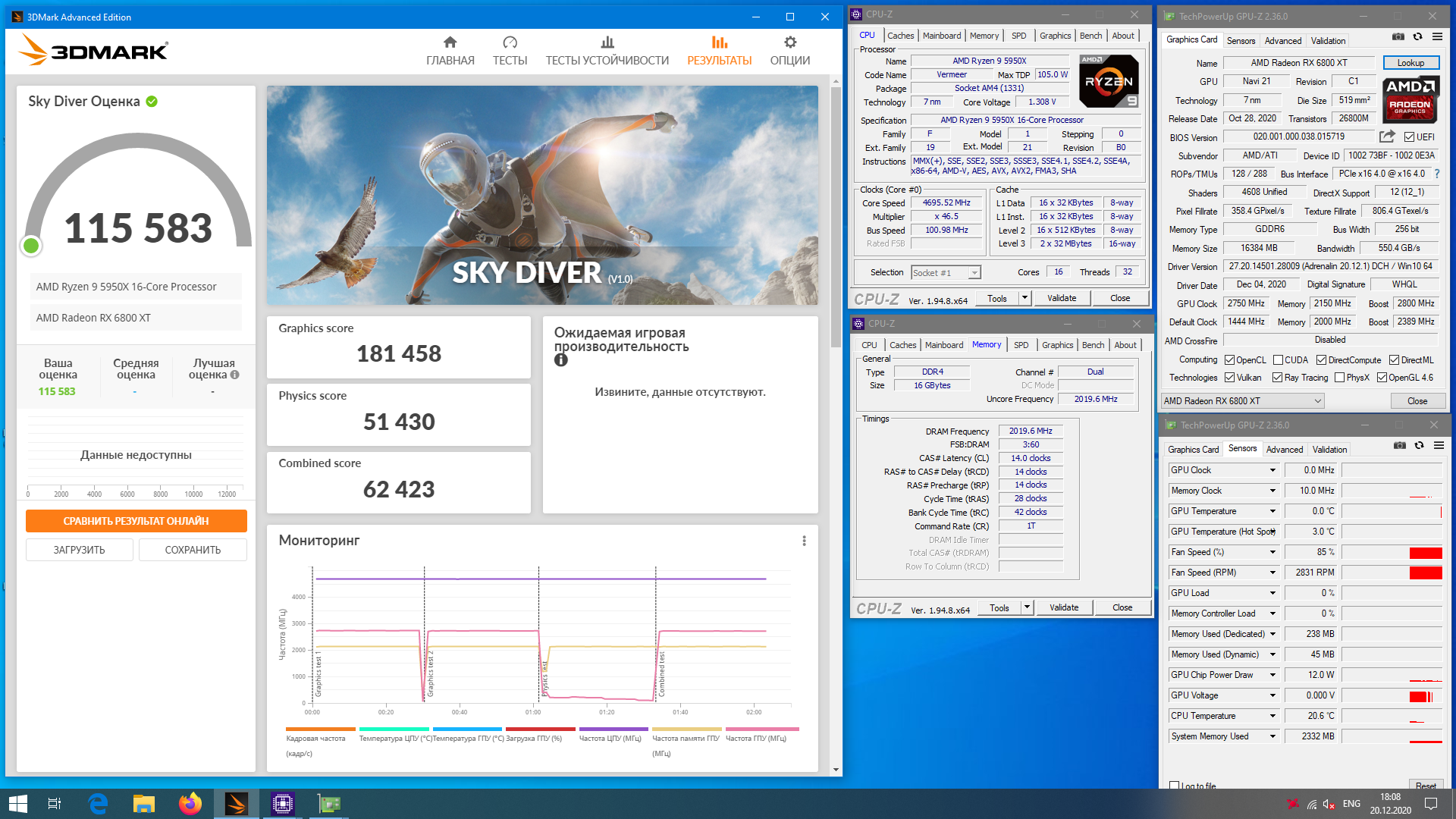Switch to SPD tab in lower CPU-Z
Viewport: 1456px width, 819px height.
1021,345
